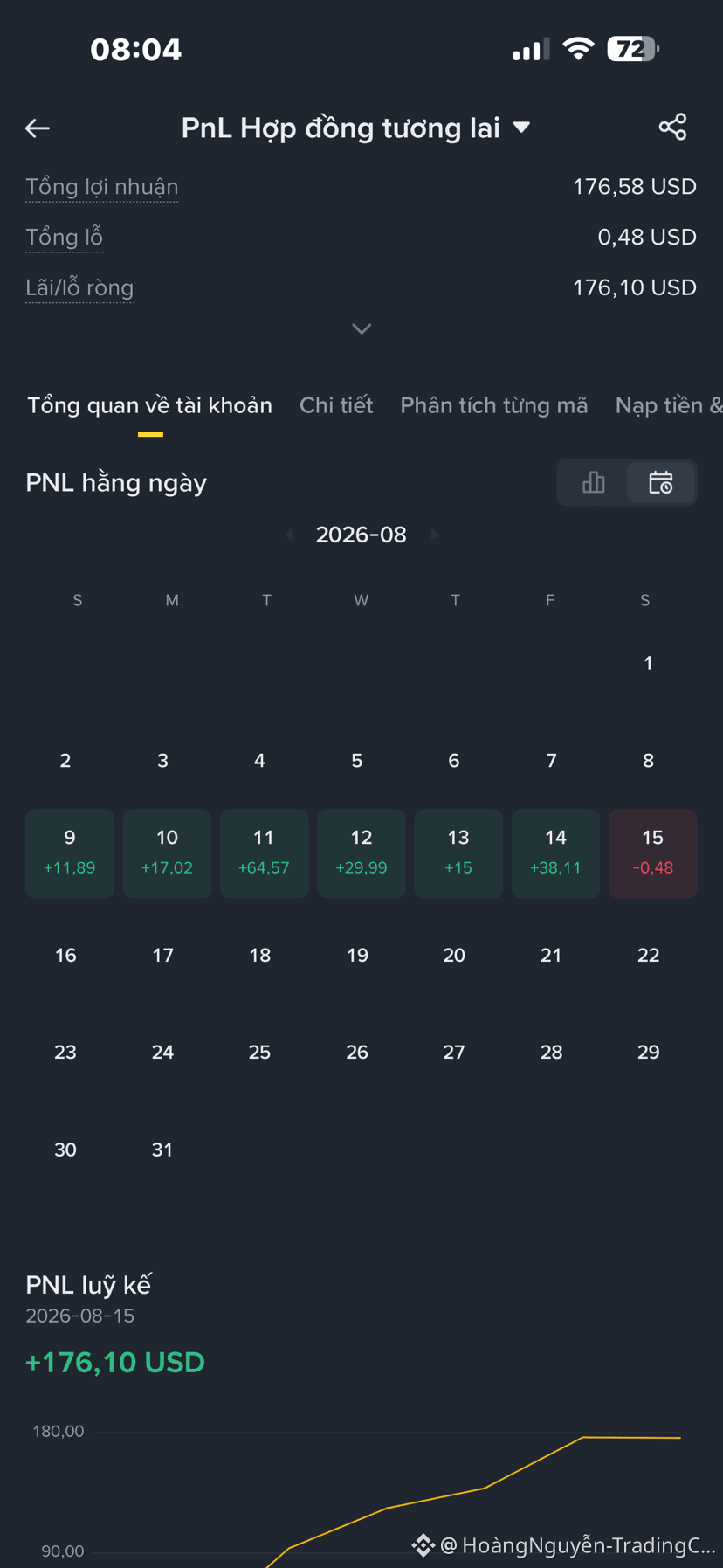
Task: Tap the battery status icon
Action: [632, 49]
